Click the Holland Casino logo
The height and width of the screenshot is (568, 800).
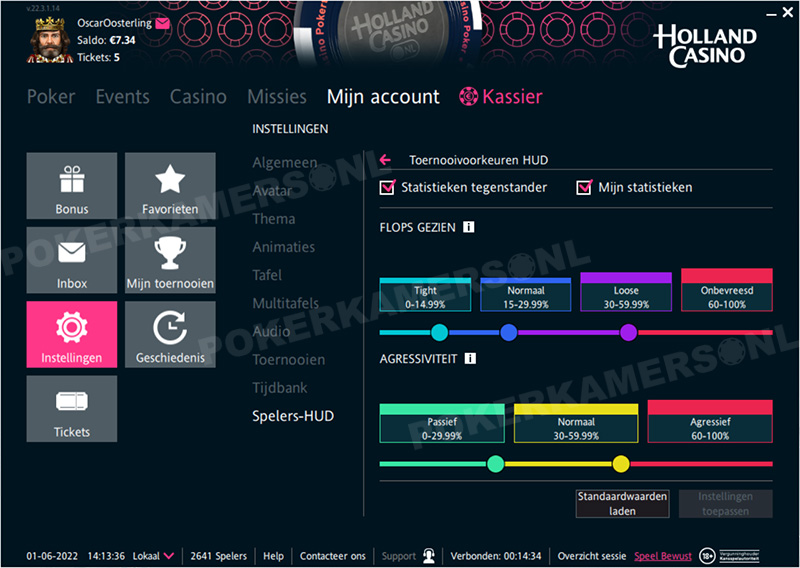705,46
